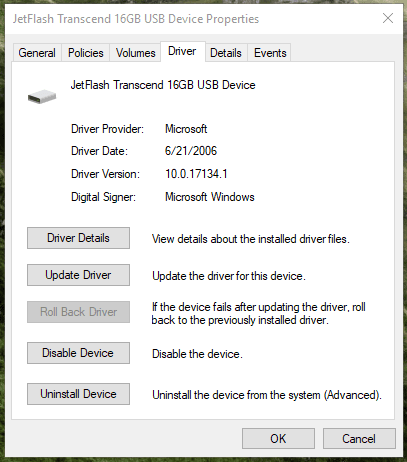The image size is (407, 462).
Task: Click the Driver Provider value Microsoft
Action: pos(186,129)
